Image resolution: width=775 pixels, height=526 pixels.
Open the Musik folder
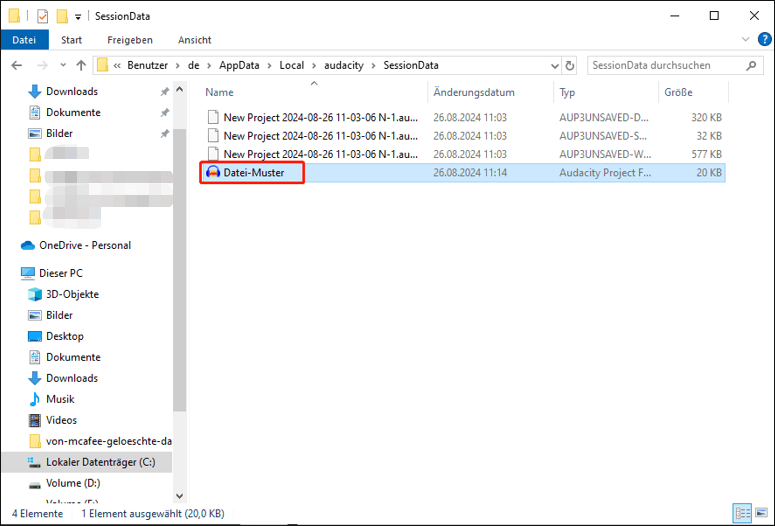click(60, 399)
